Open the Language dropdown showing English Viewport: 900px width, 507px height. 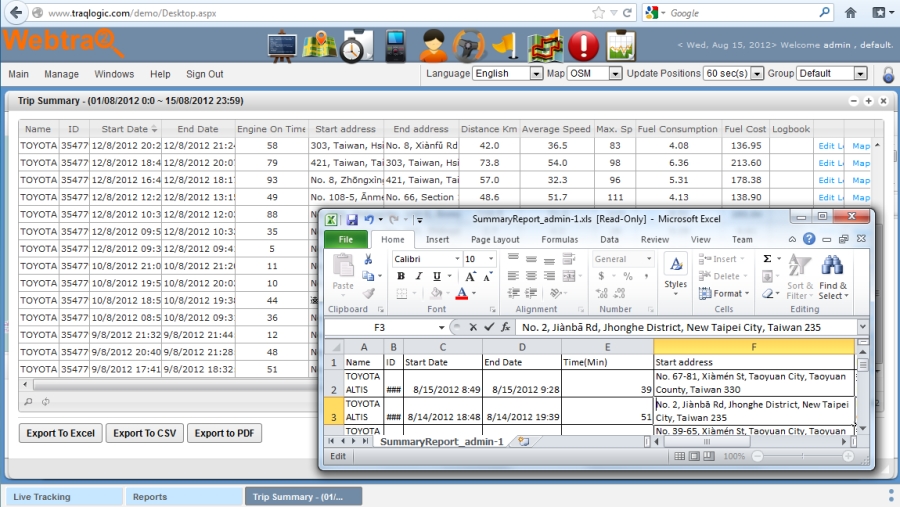[x=507, y=73]
